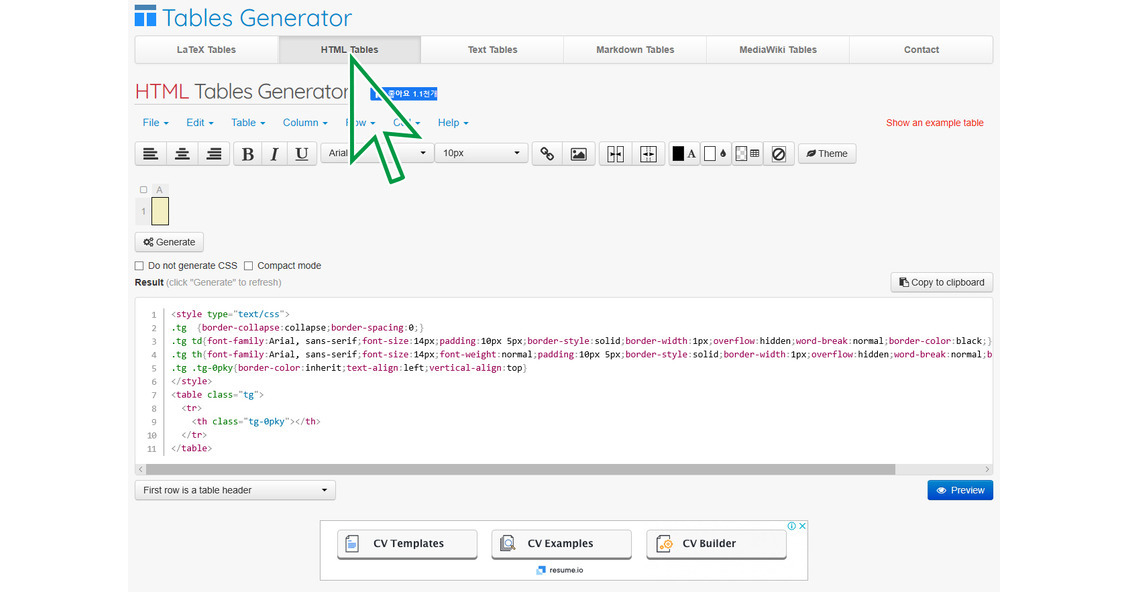Click the ad info icon
This screenshot has height=592, width=1128.
791,526
